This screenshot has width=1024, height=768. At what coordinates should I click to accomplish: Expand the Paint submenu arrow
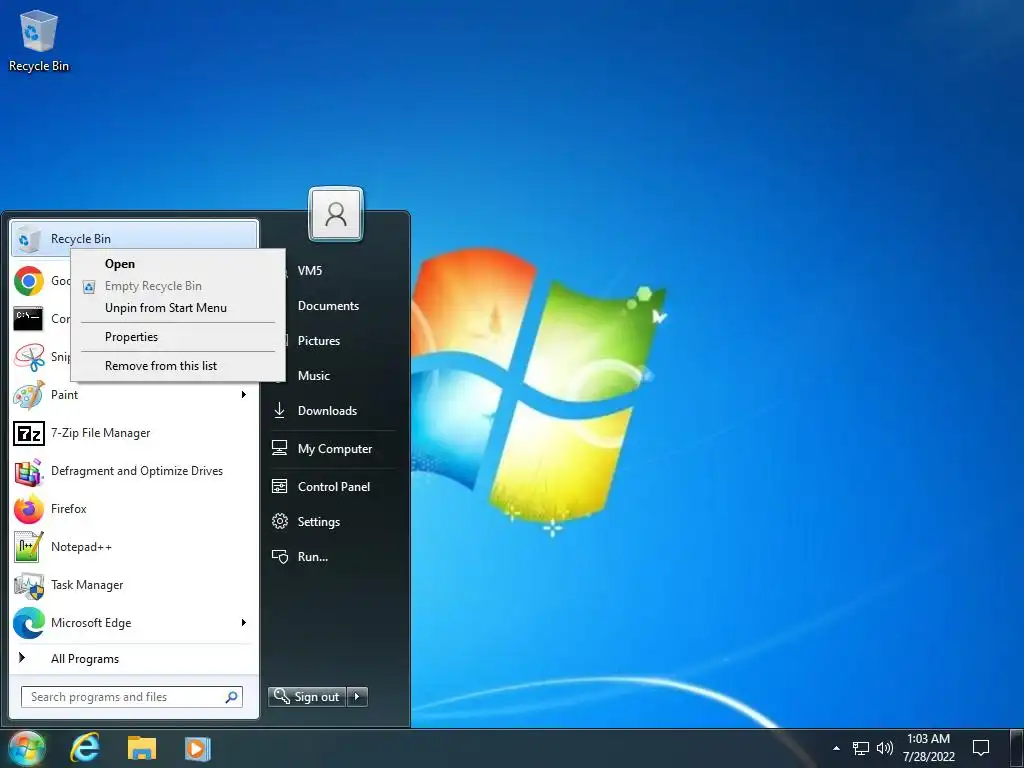pos(244,394)
